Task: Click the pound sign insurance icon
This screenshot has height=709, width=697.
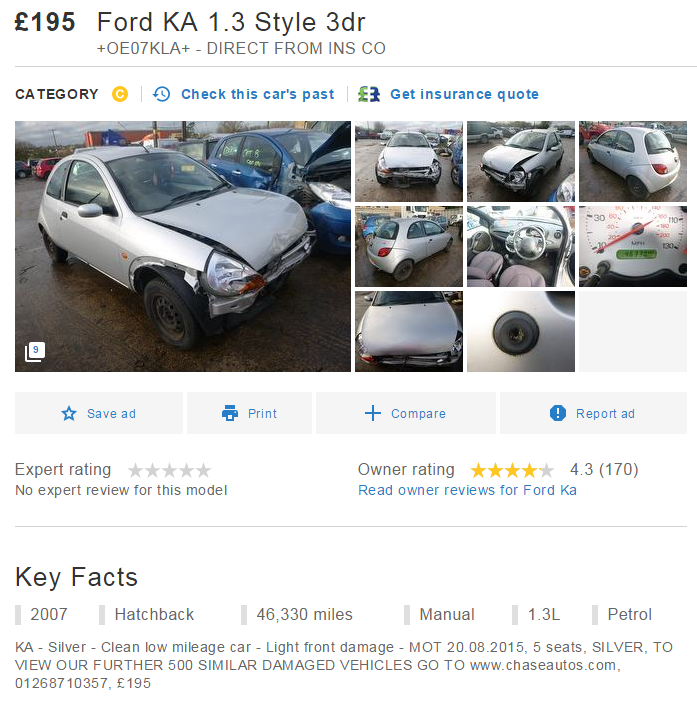Action: click(x=369, y=94)
